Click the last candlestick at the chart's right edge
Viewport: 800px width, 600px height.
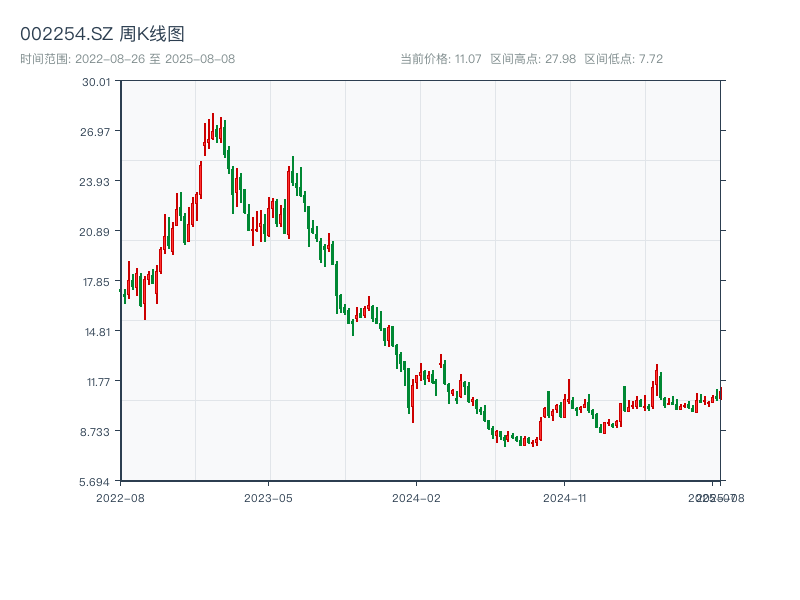pyautogui.click(x=720, y=394)
